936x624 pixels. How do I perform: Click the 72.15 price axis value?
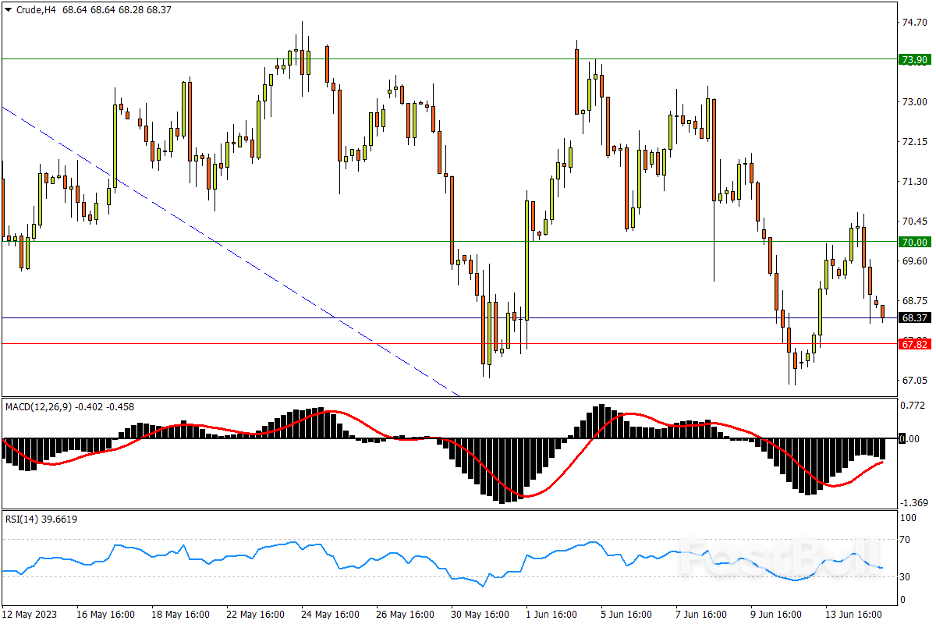pyautogui.click(x=915, y=142)
